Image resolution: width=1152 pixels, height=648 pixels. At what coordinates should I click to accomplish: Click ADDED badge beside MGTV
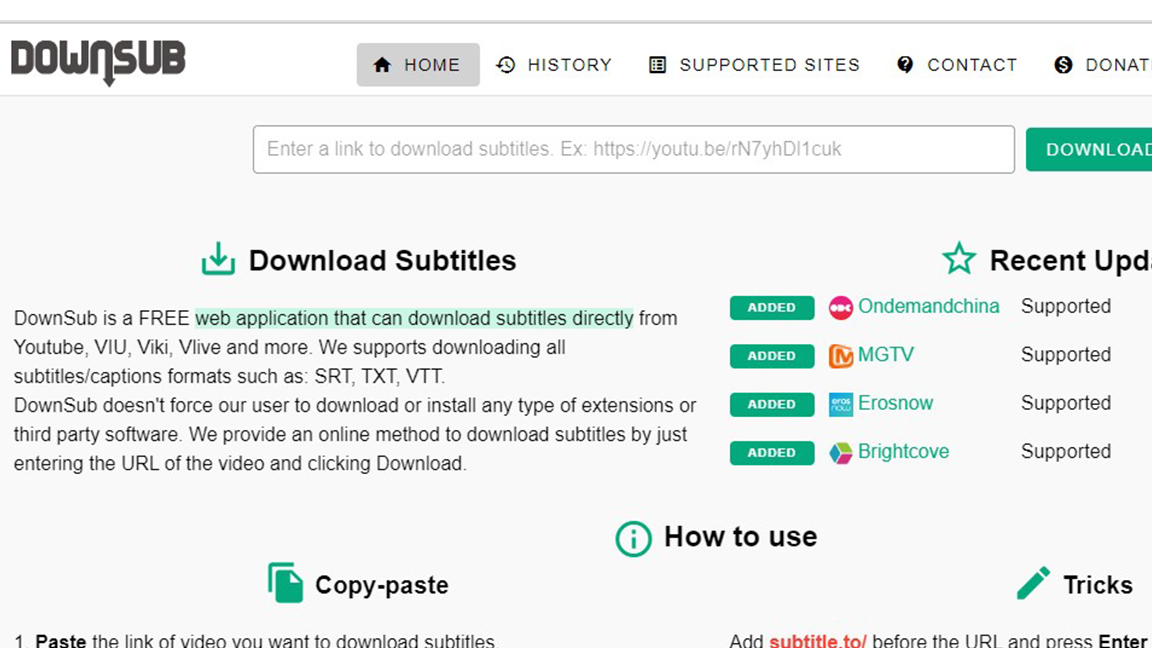click(771, 356)
